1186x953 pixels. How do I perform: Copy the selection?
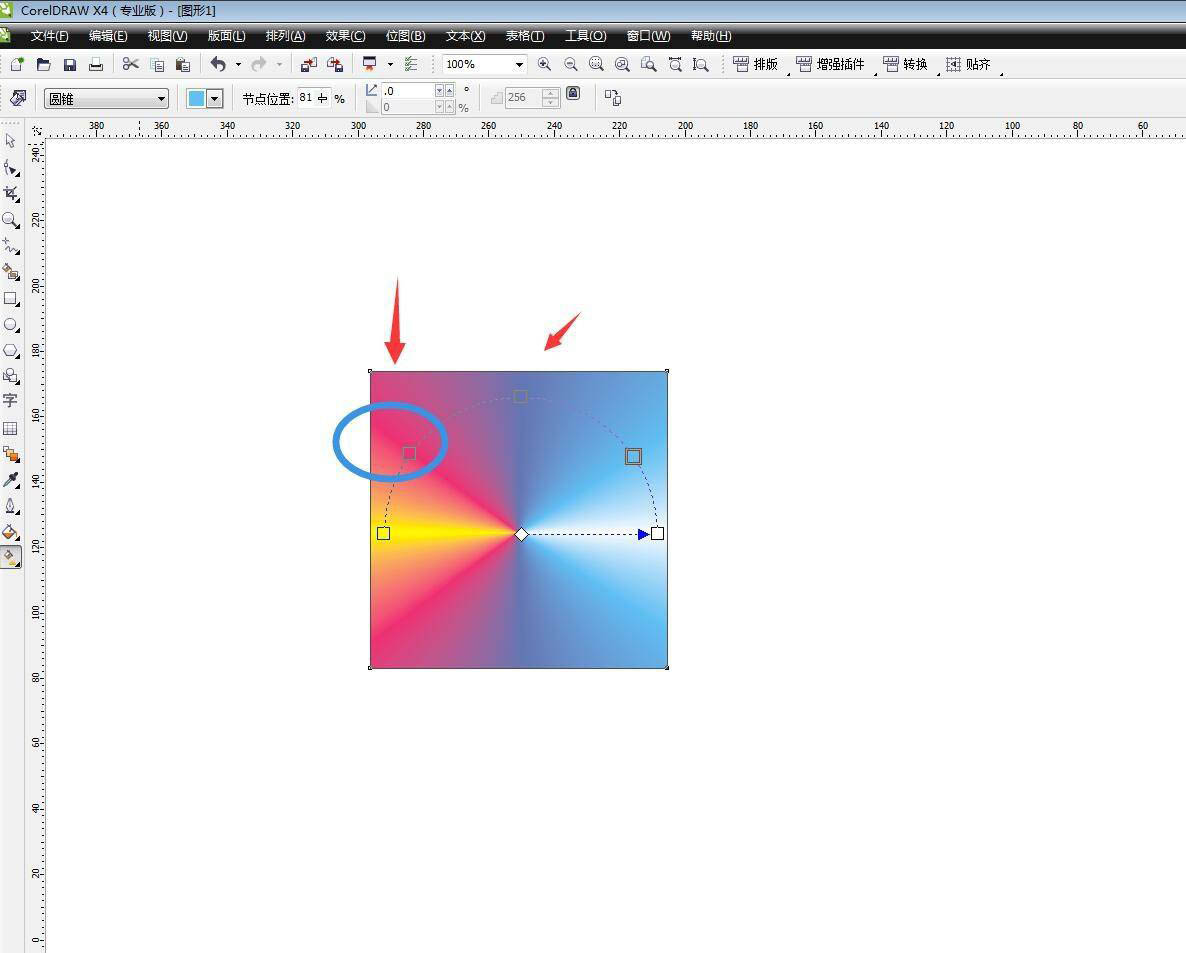coord(157,65)
